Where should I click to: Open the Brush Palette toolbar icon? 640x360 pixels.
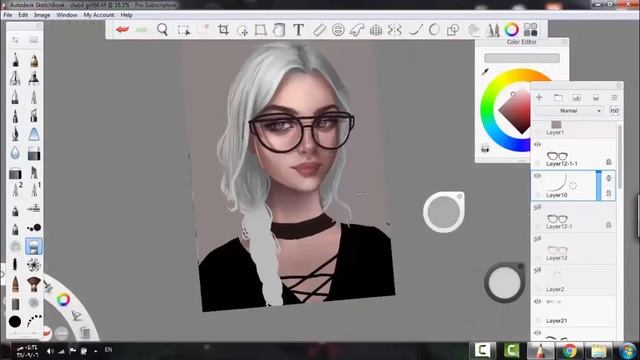tap(493, 30)
